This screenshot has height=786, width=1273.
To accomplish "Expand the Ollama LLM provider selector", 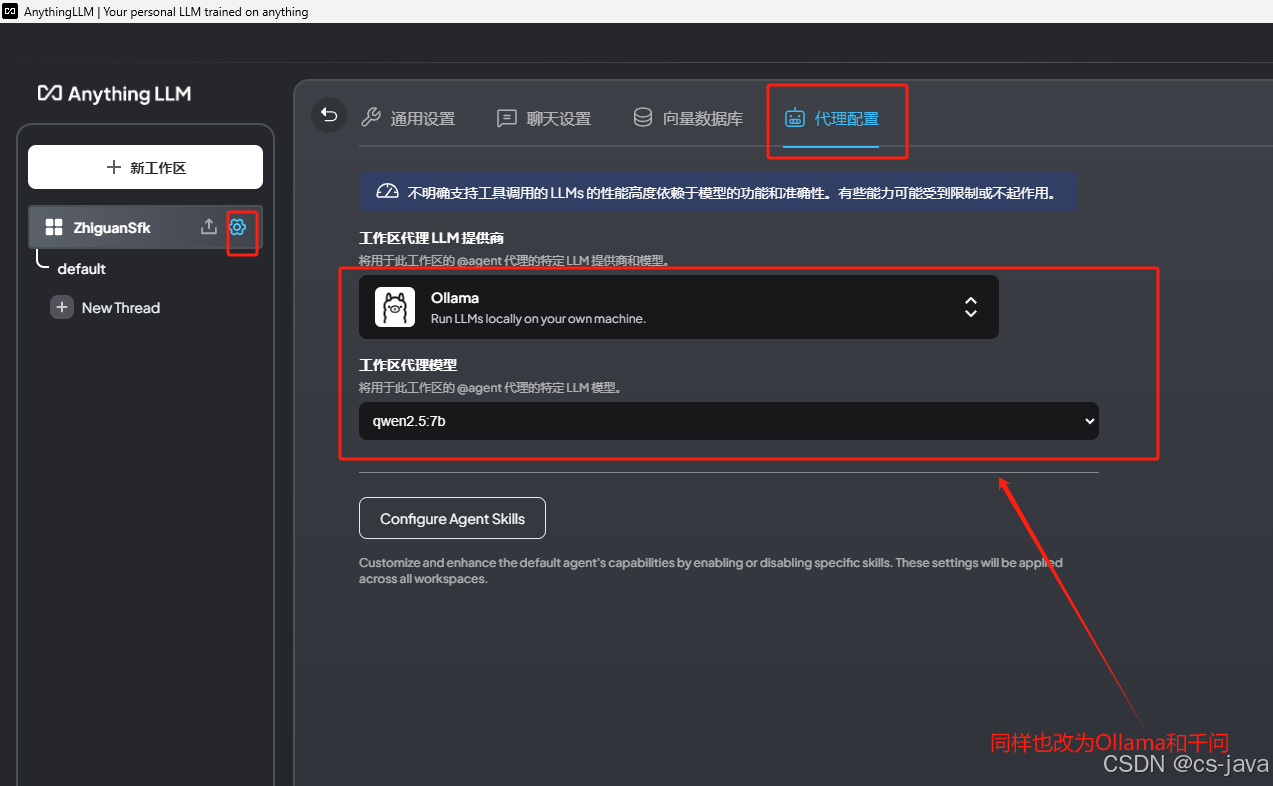I will (679, 307).
